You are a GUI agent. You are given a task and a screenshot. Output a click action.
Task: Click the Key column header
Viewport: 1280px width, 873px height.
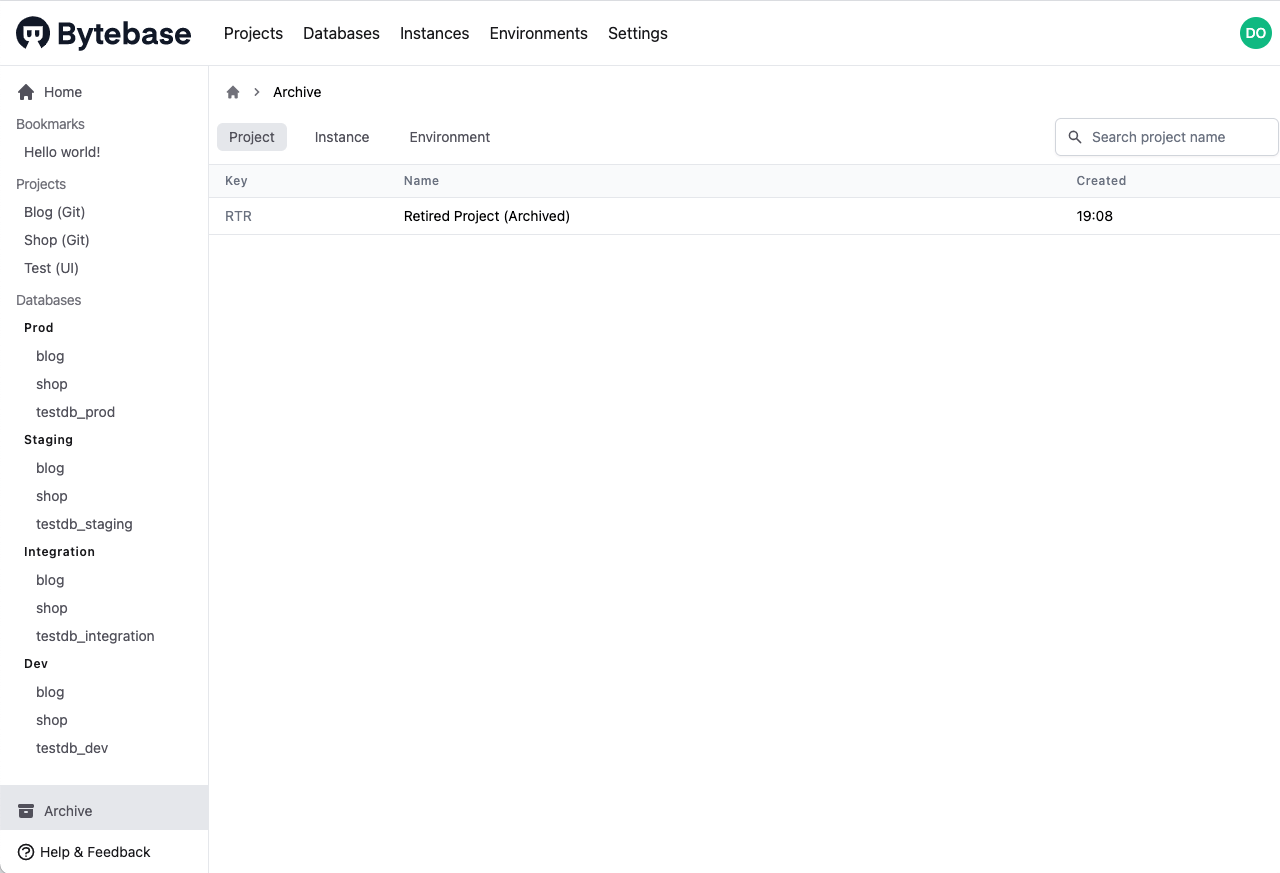[236, 181]
